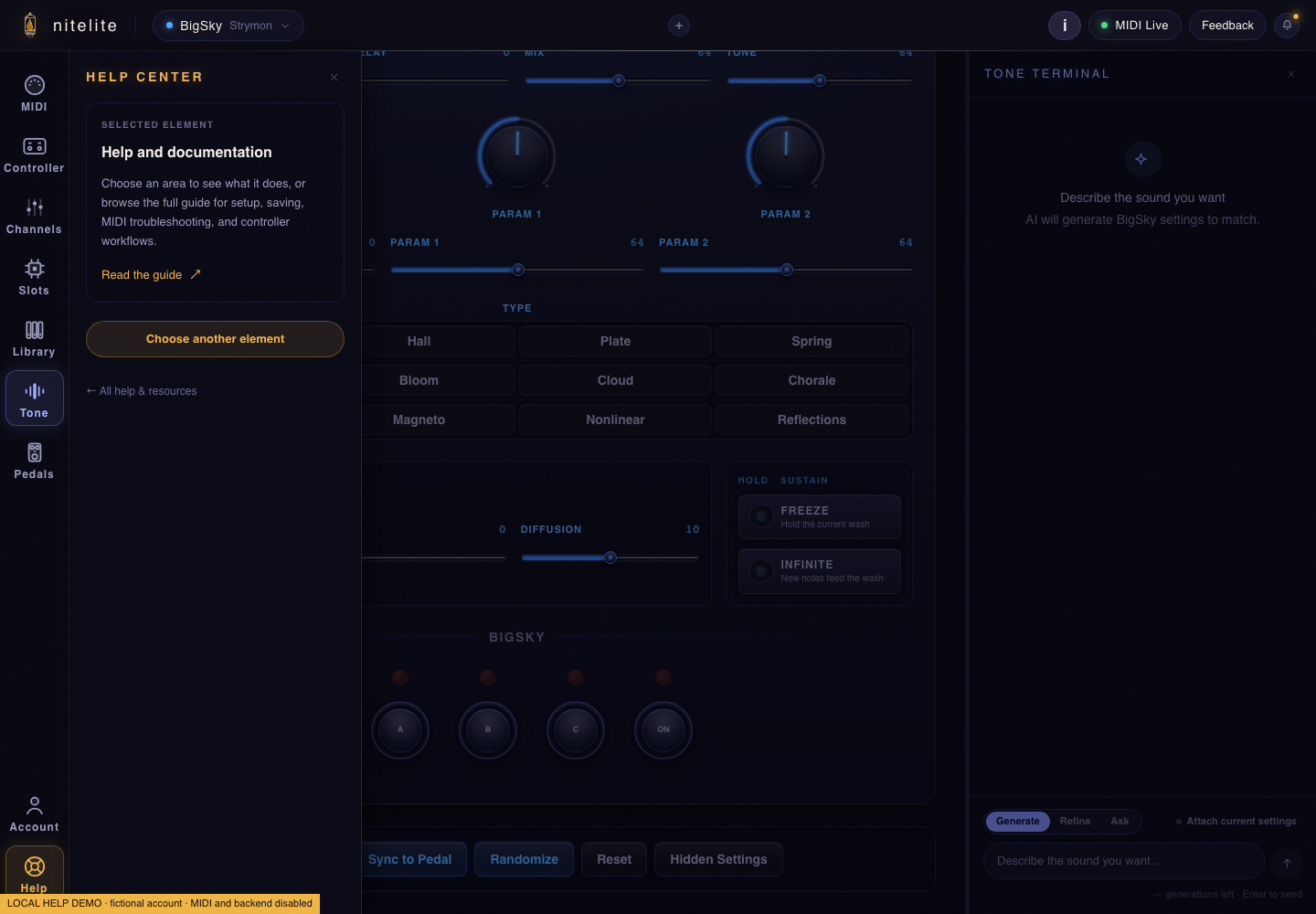Open the Pedals section
This screenshot has height=914, width=1316.
pyautogui.click(x=34, y=461)
